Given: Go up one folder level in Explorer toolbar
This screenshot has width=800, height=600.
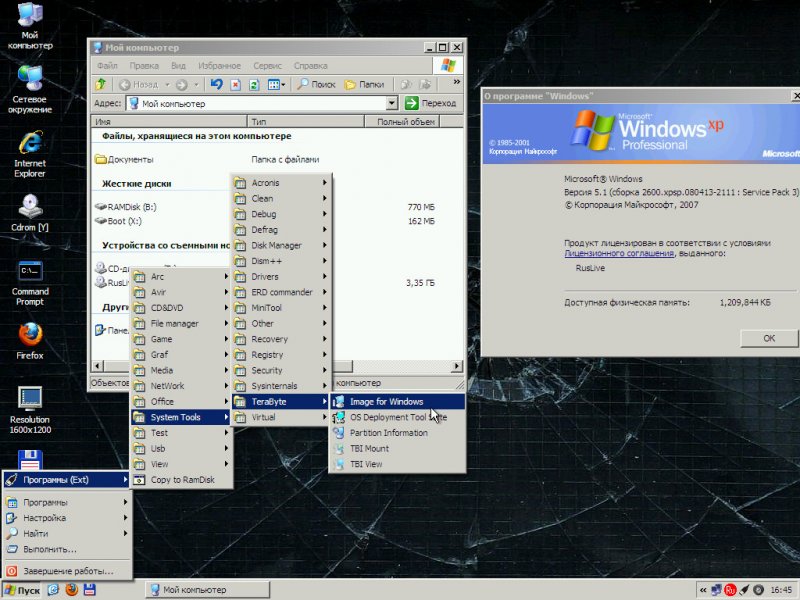Looking at the screenshot, I should point(101,84).
